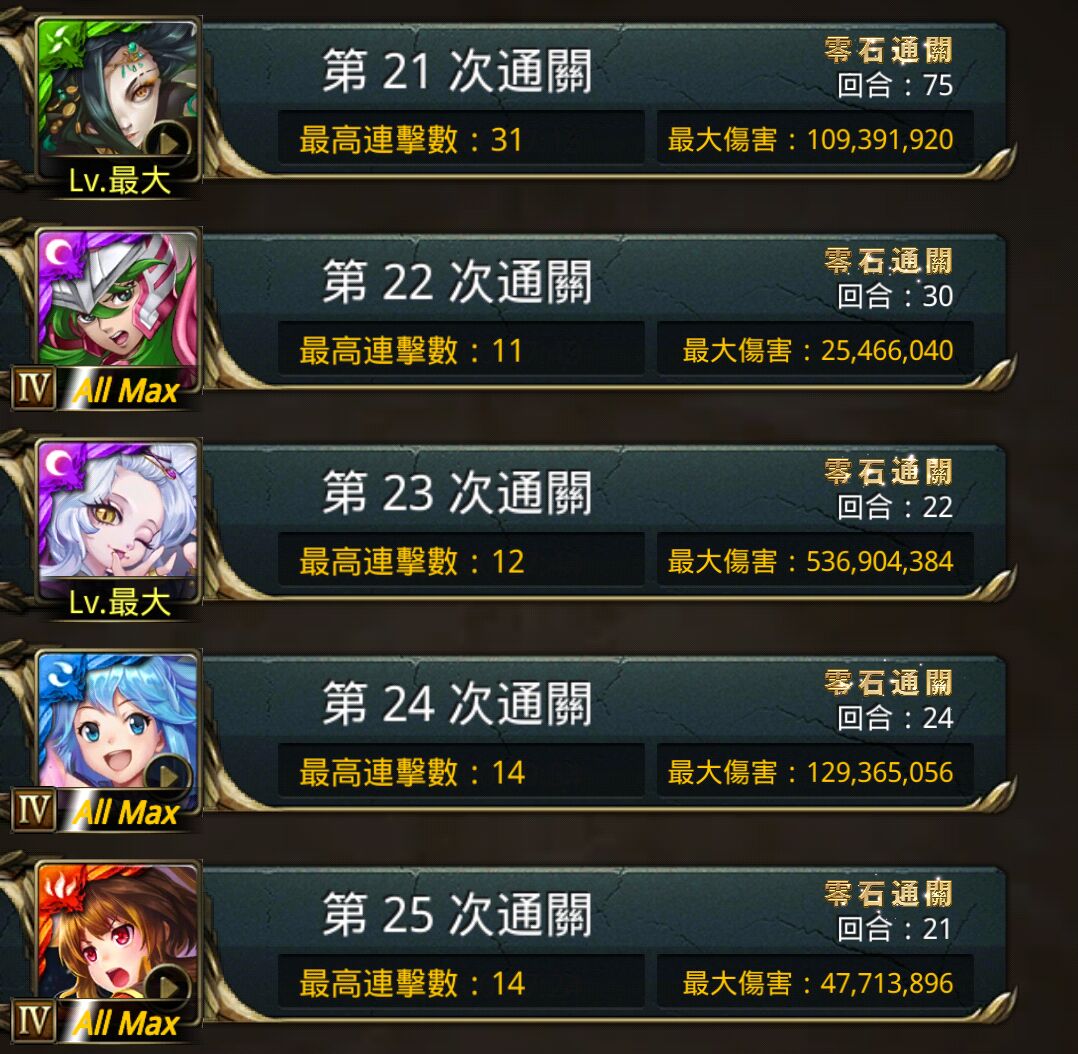Tap the play button on clear 21 portrait

168,143
